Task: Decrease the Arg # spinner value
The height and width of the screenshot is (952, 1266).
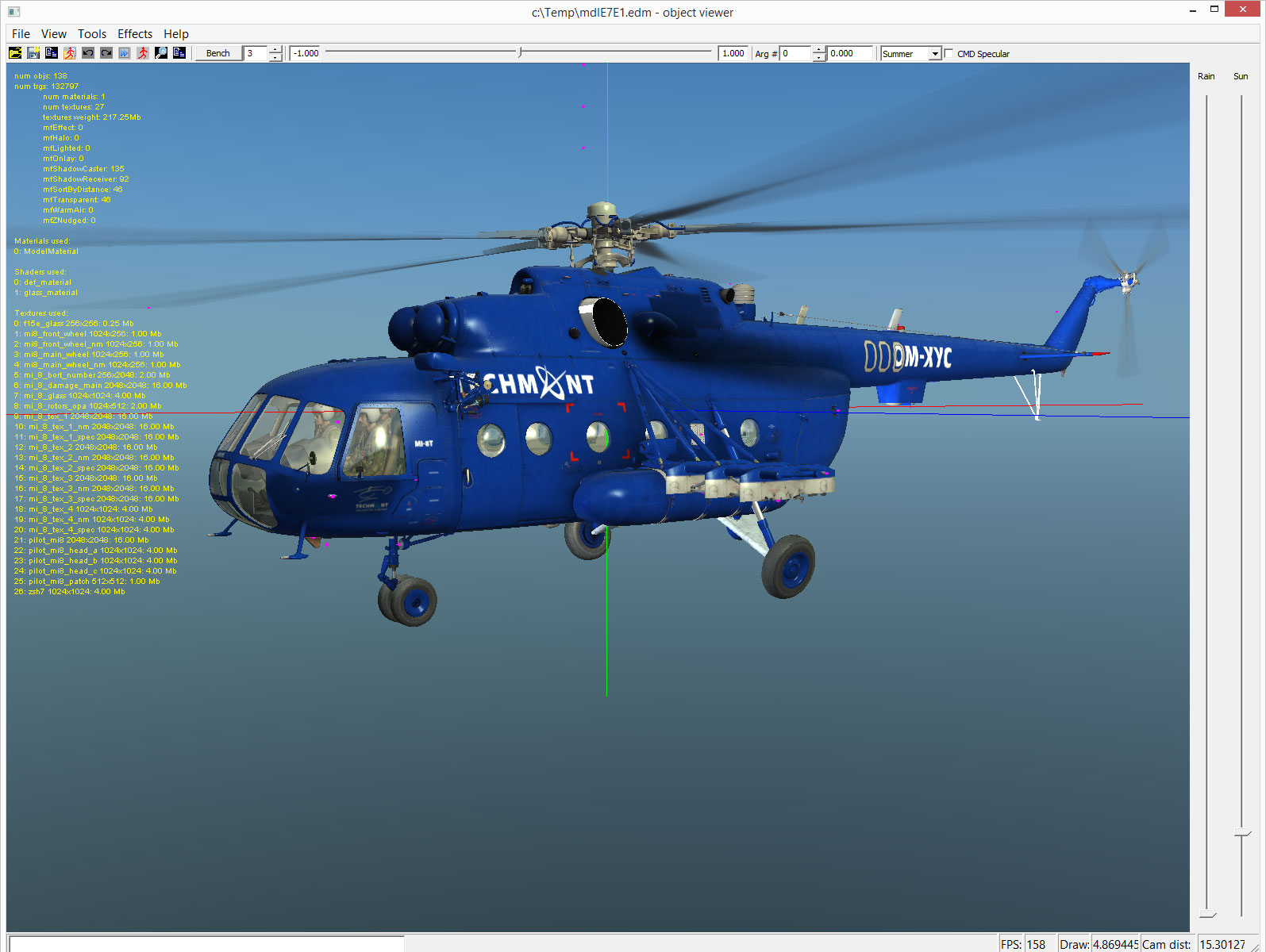Action: coord(819,58)
